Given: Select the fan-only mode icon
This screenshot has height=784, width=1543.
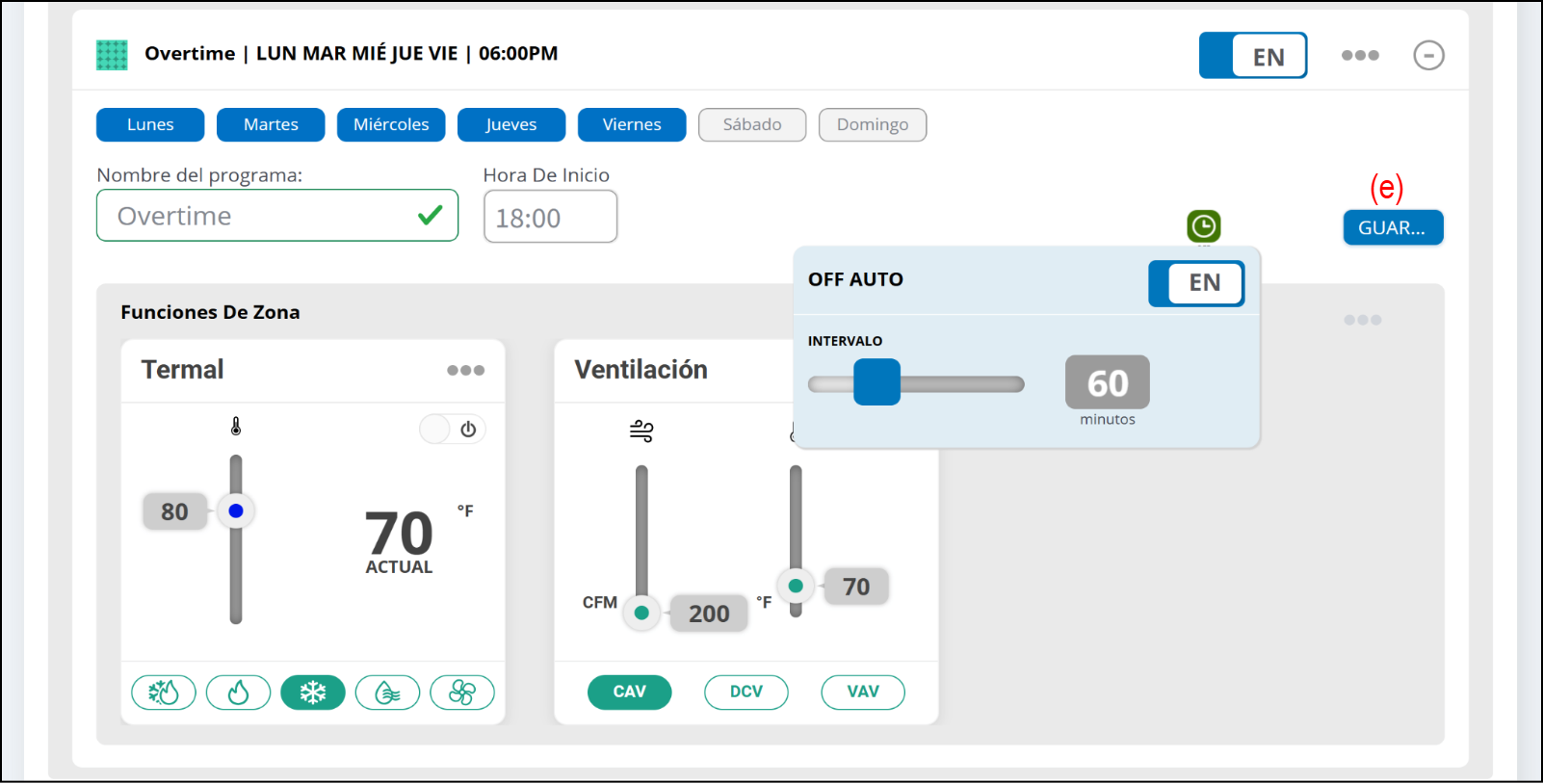Looking at the screenshot, I should tap(462, 693).
